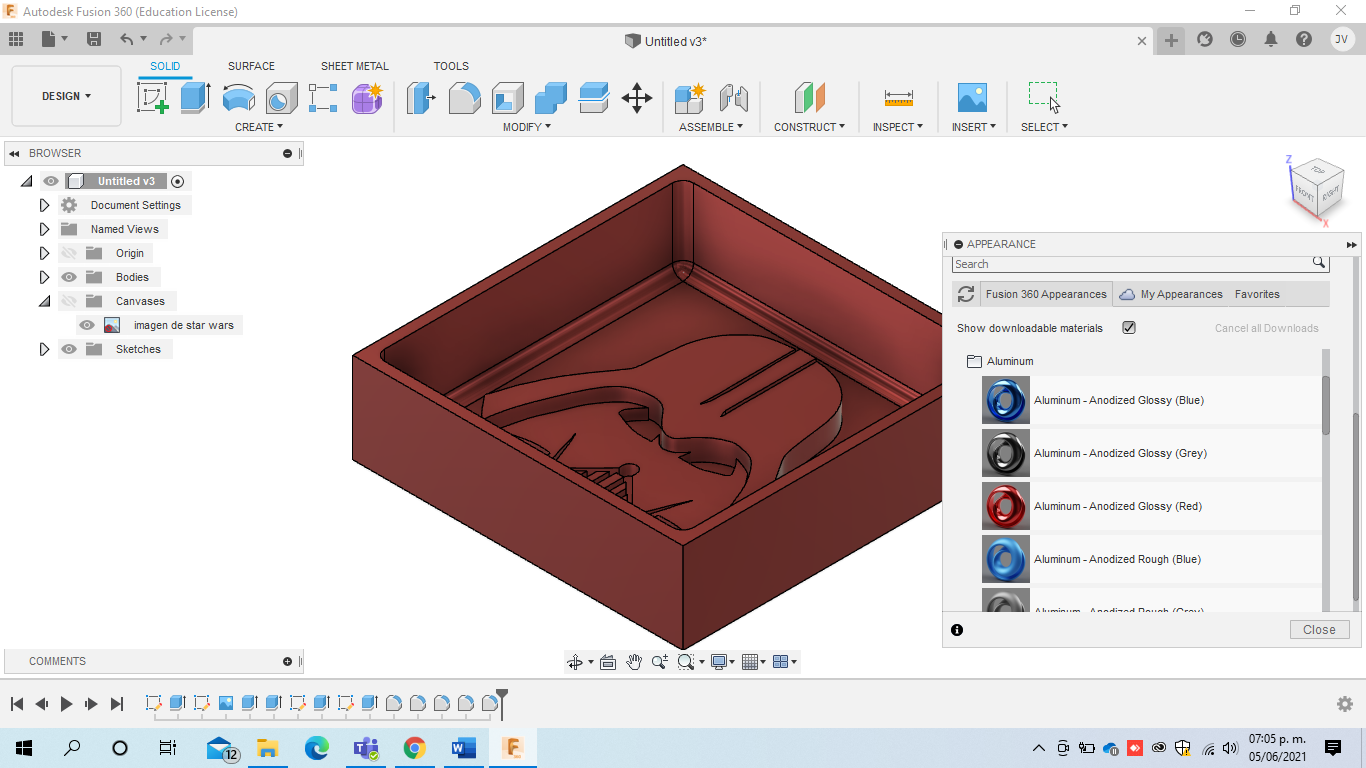
Task: Open notifications bell icon
Action: (x=1271, y=39)
